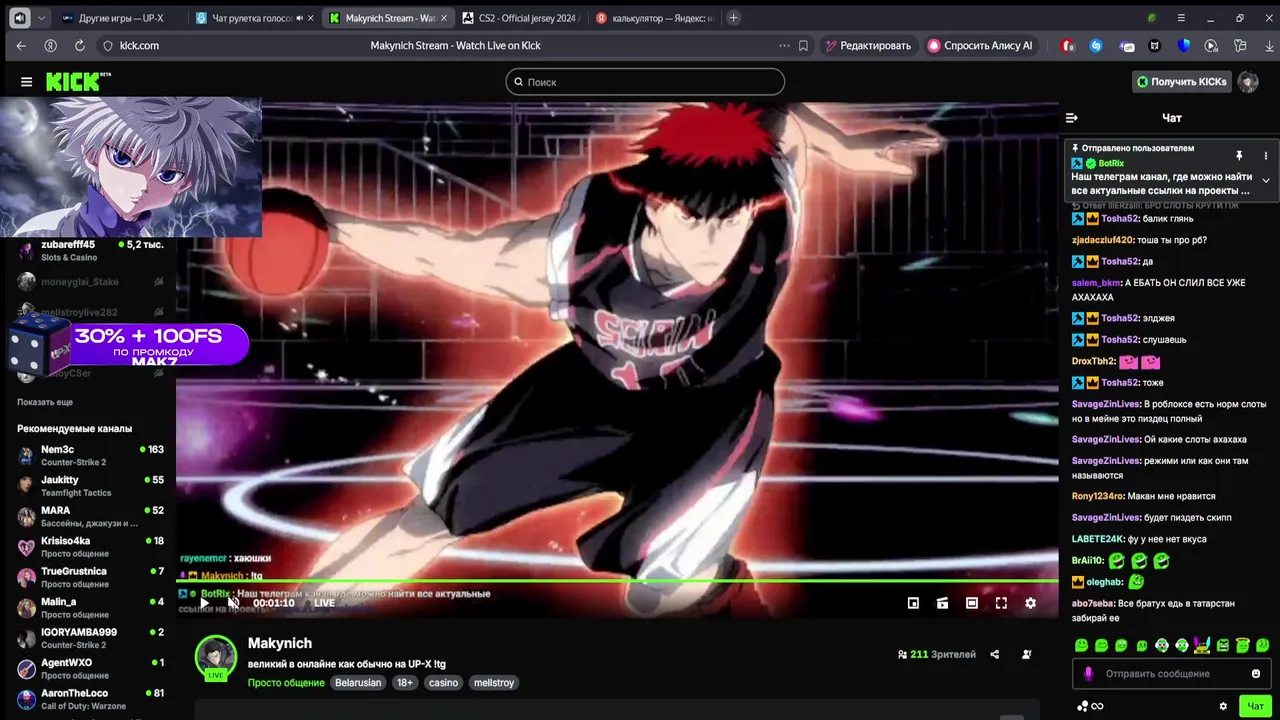This screenshot has width=1280, height=720.
Task: Open TrueGrustnica recommended channel
Action: tap(90, 577)
